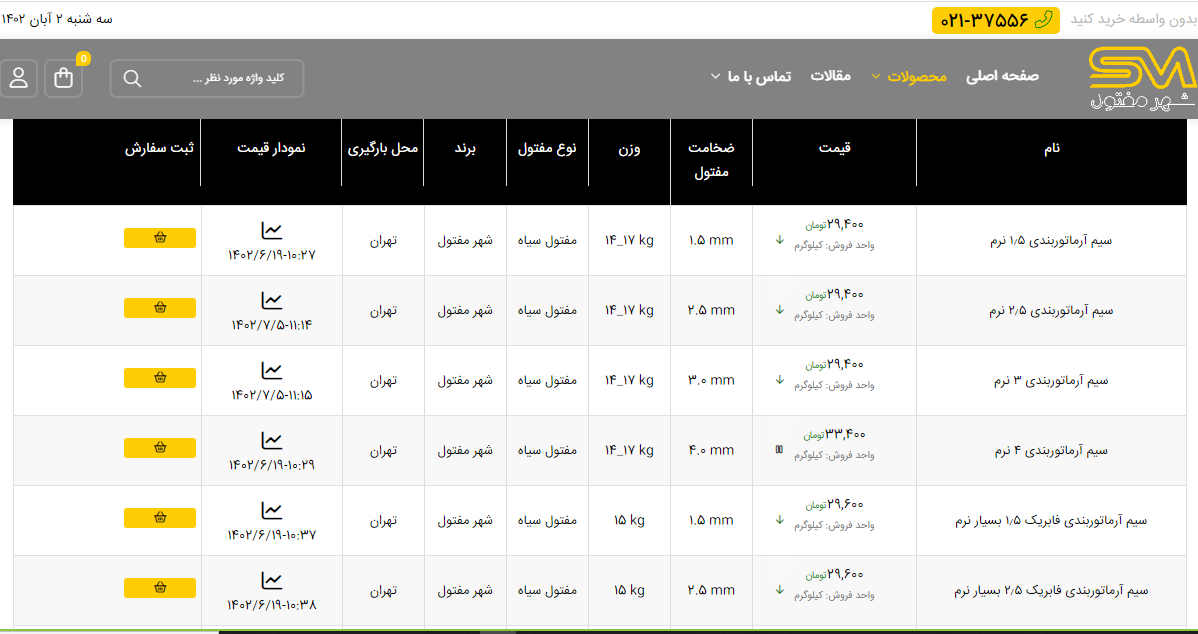Click the قیمت column header
The image size is (1198, 634).
834,148
